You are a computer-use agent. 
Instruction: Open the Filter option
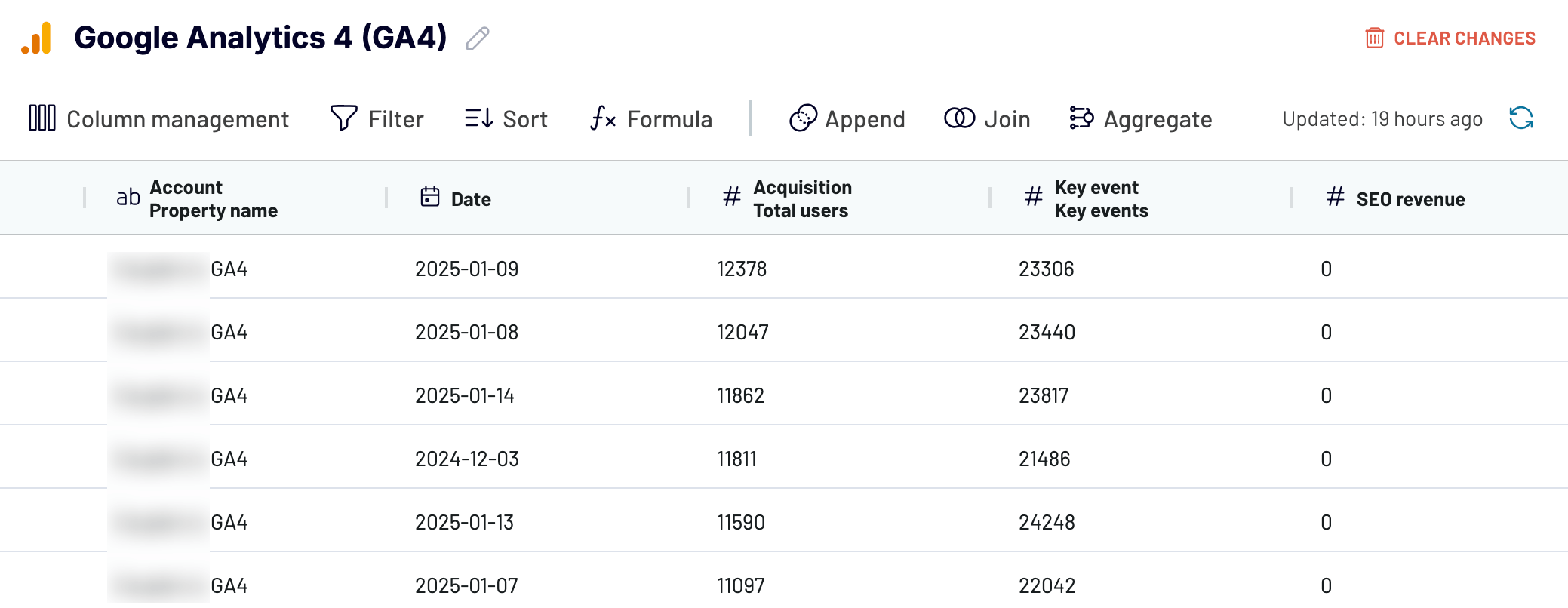pyautogui.click(x=377, y=119)
